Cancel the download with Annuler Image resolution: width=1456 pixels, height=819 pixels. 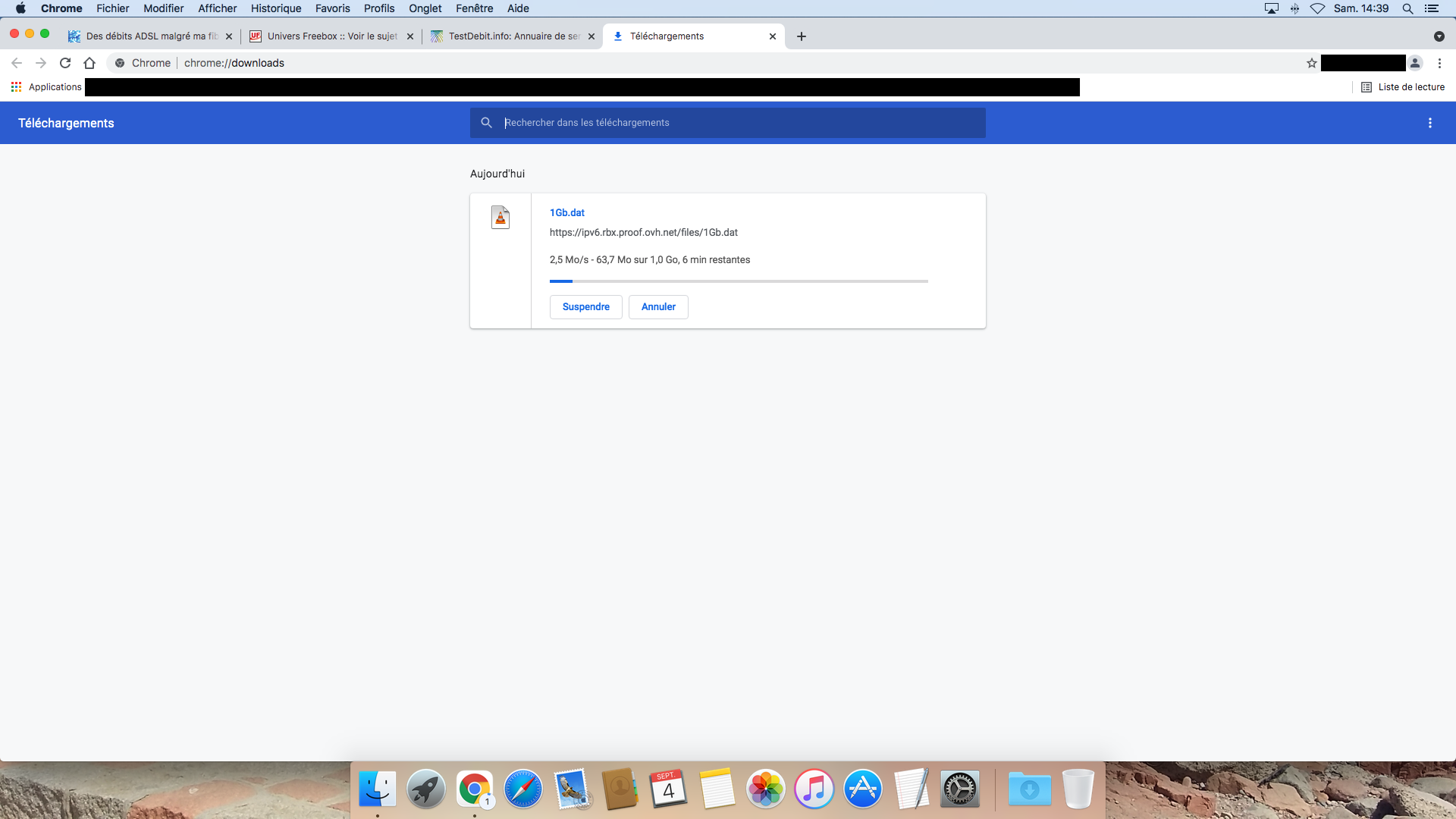tap(658, 307)
